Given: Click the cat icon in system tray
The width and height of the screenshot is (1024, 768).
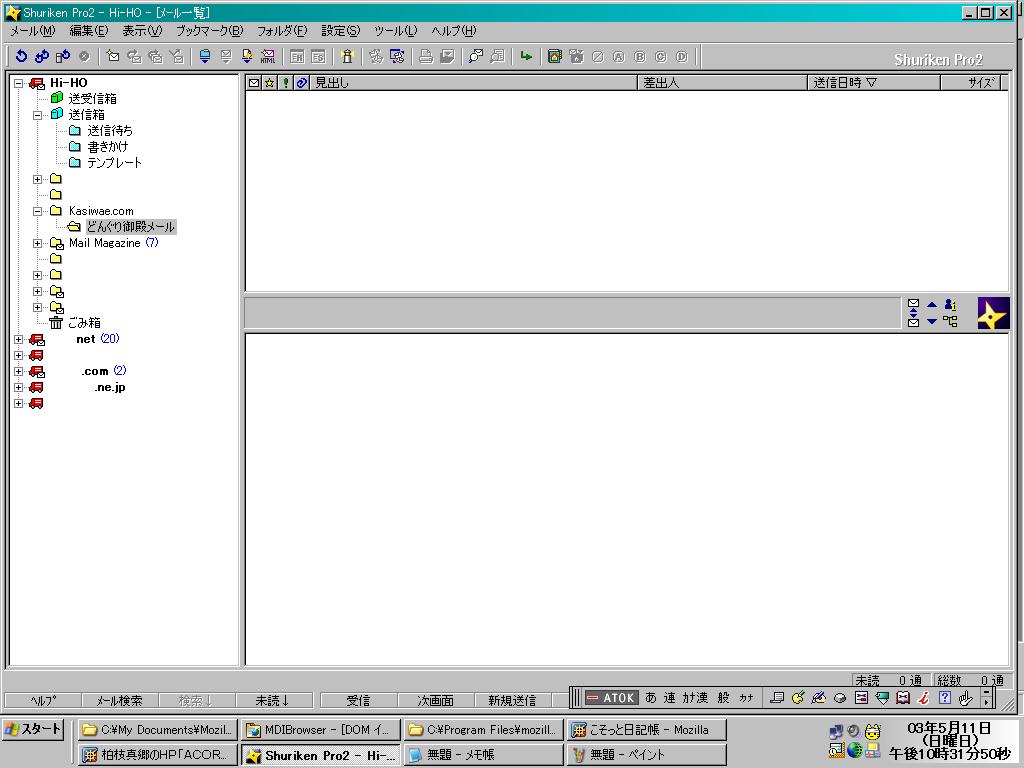Looking at the screenshot, I should click(x=872, y=731).
